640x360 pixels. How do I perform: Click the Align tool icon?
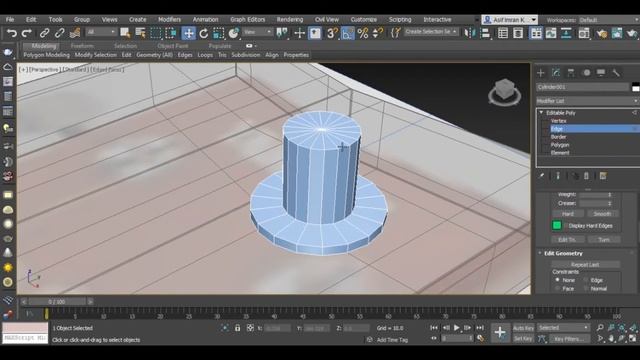point(485,33)
